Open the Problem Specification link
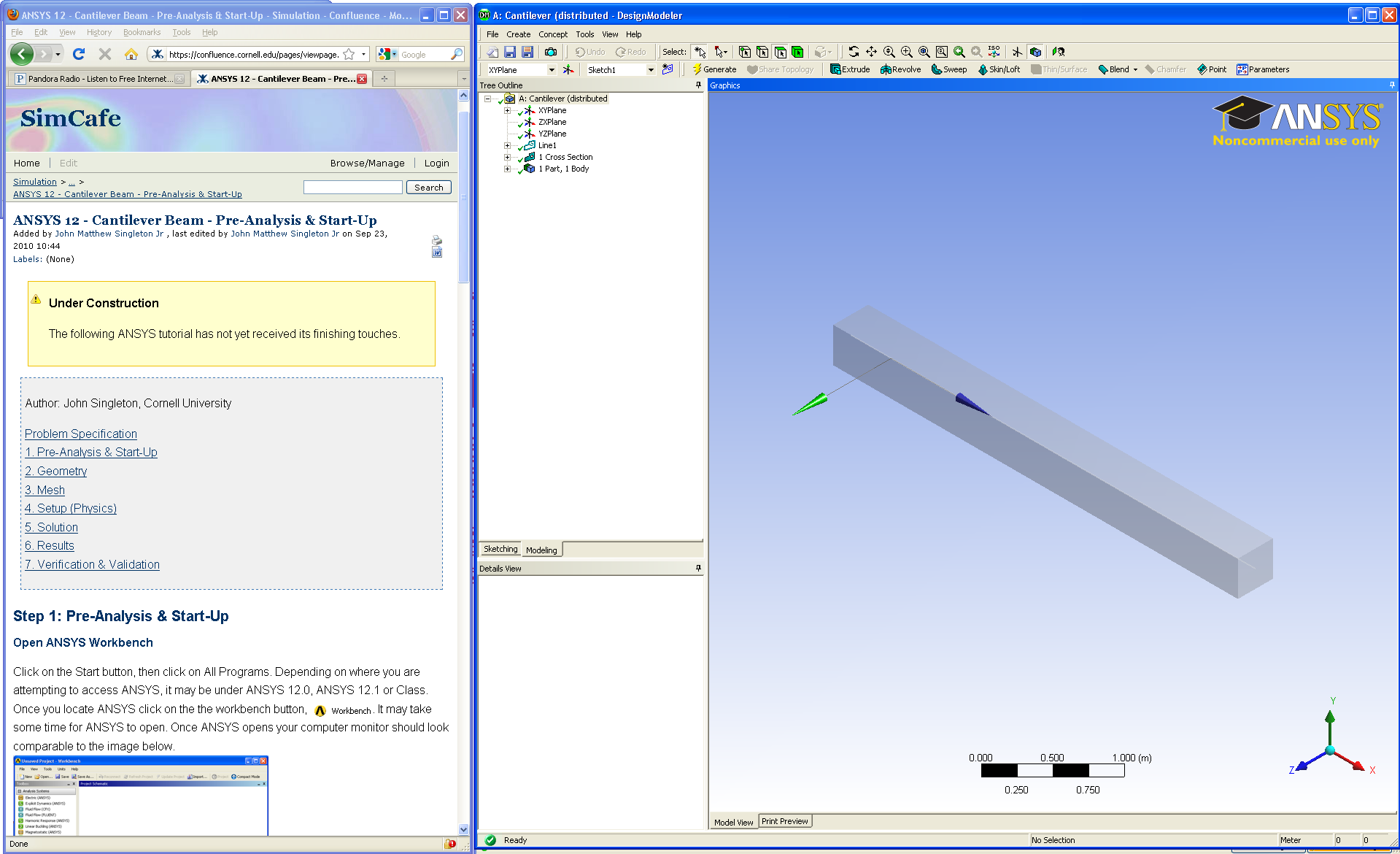 pyautogui.click(x=81, y=434)
